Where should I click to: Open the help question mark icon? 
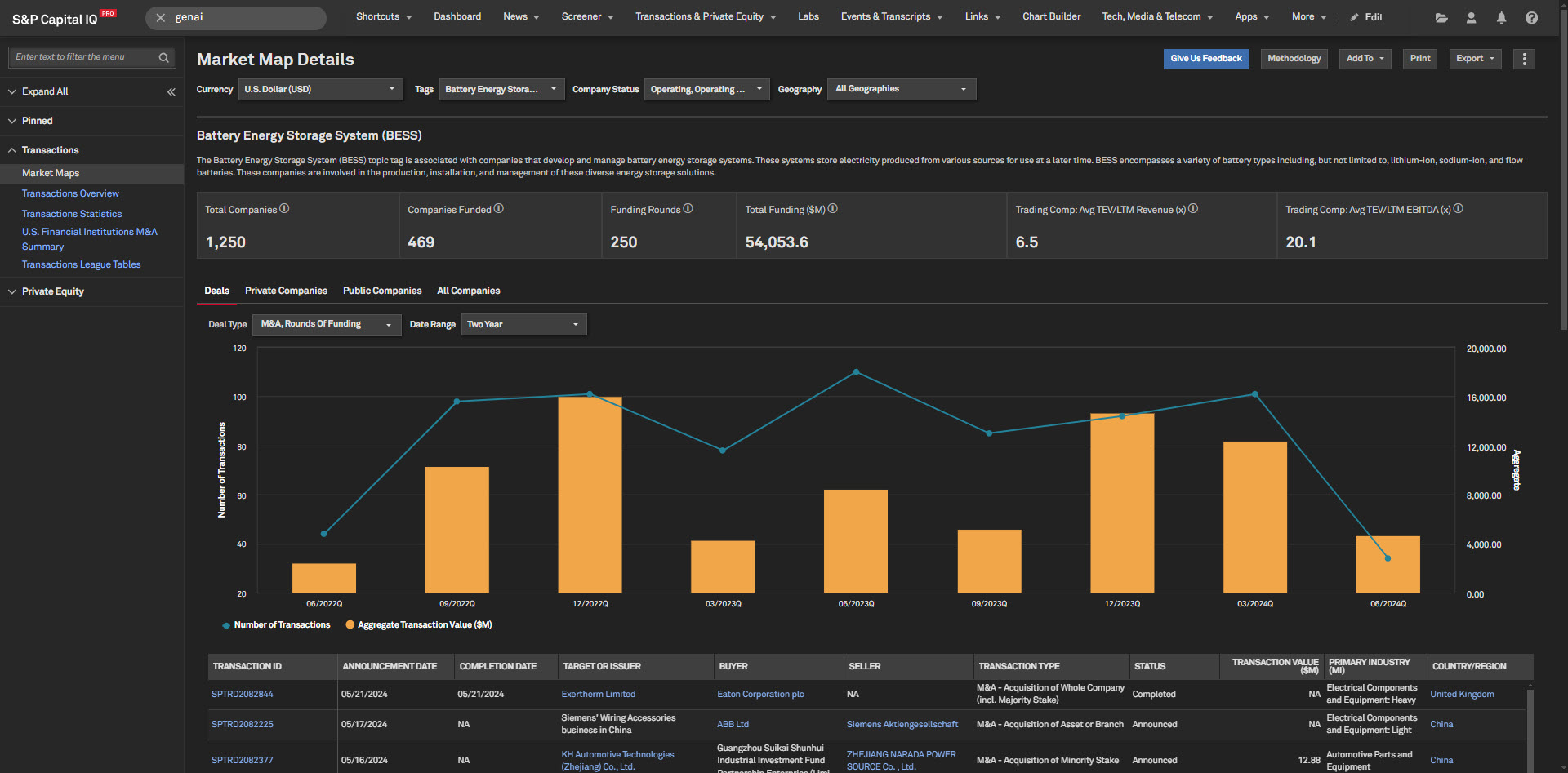click(1531, 17)
